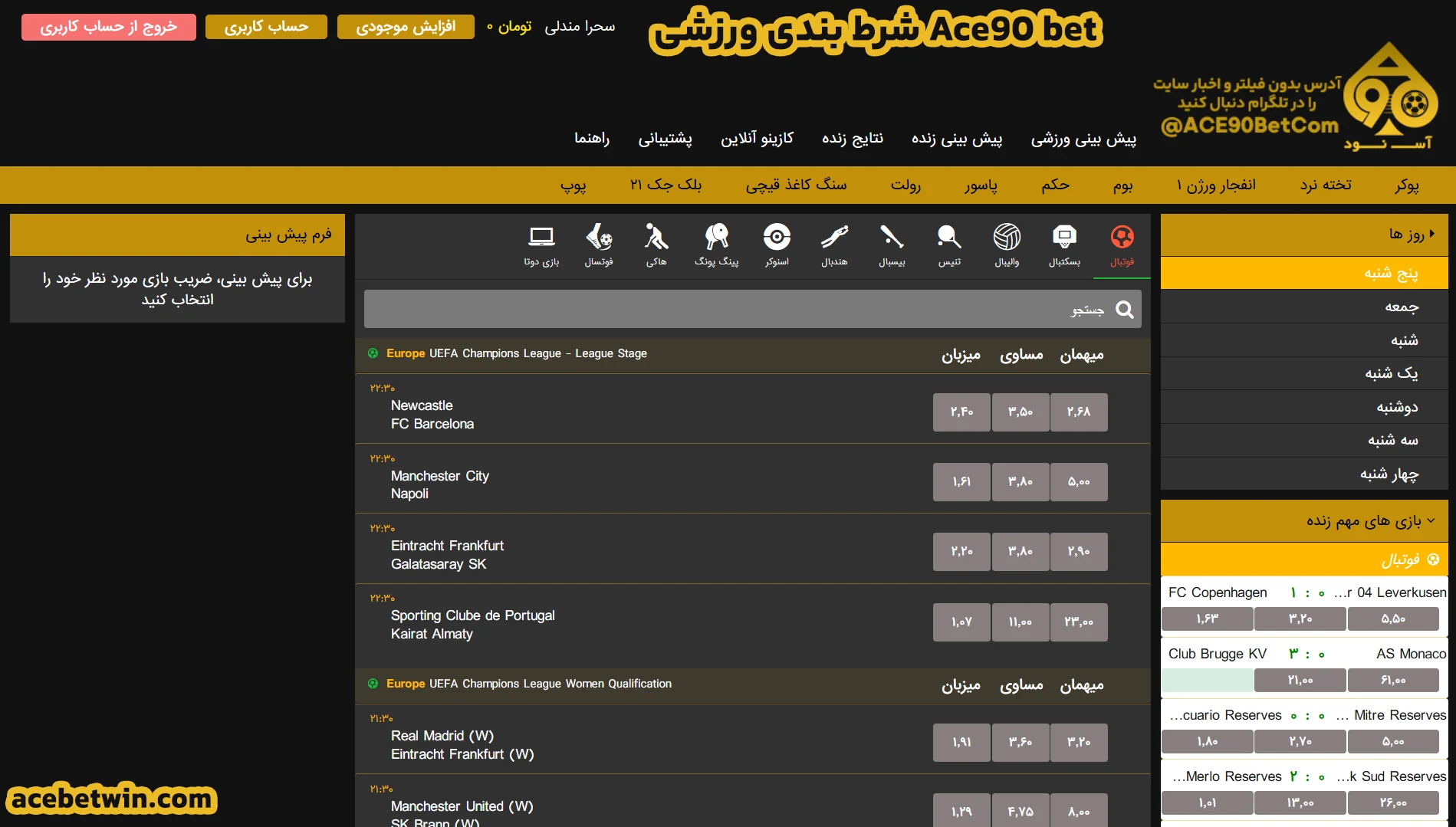The height and width of the screenshot is (827, 1456).
Task: Click the 'افزایش موجودی' deposit button
Action: (406, 27)
